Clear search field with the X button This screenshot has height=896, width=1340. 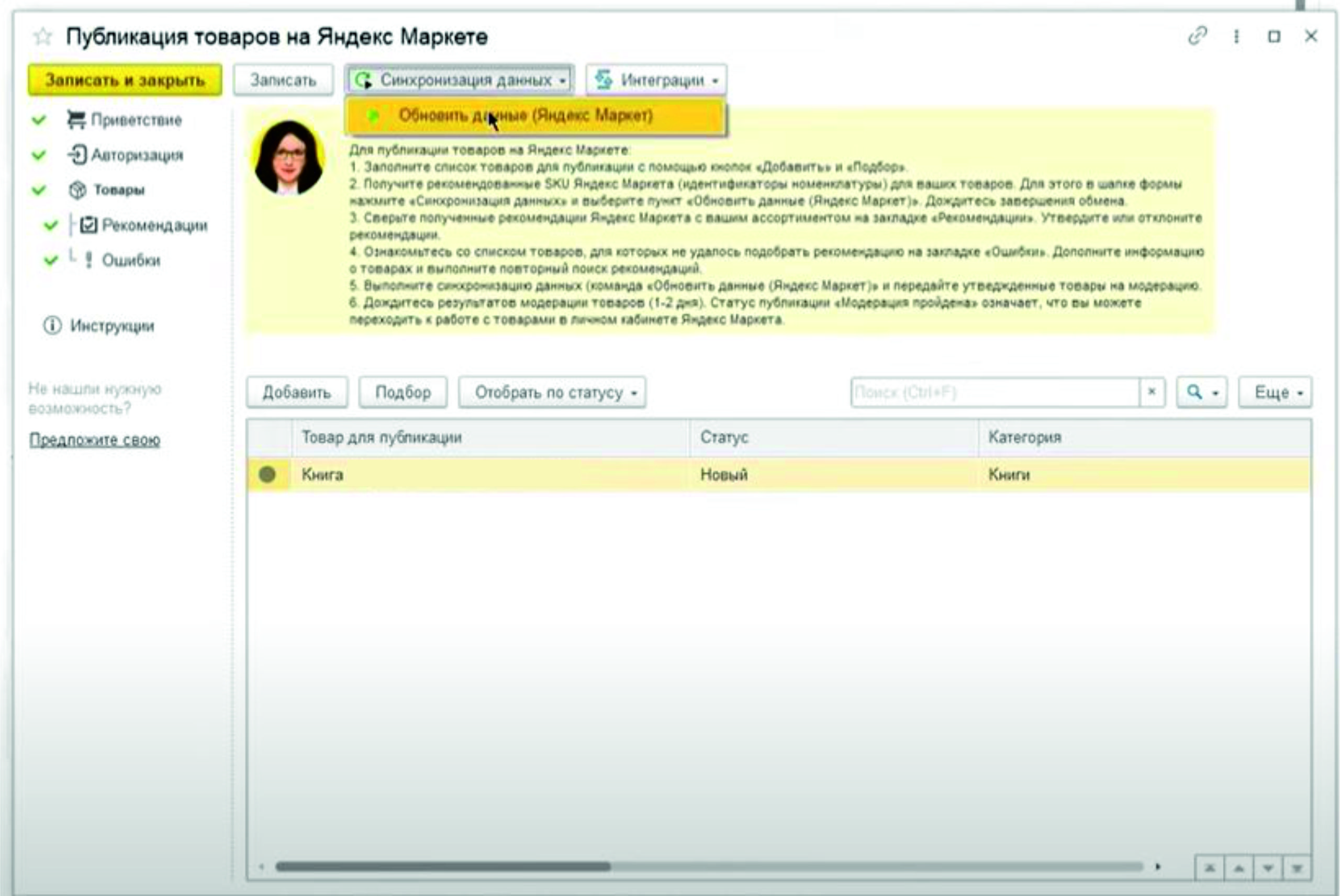pos(1152,392)
